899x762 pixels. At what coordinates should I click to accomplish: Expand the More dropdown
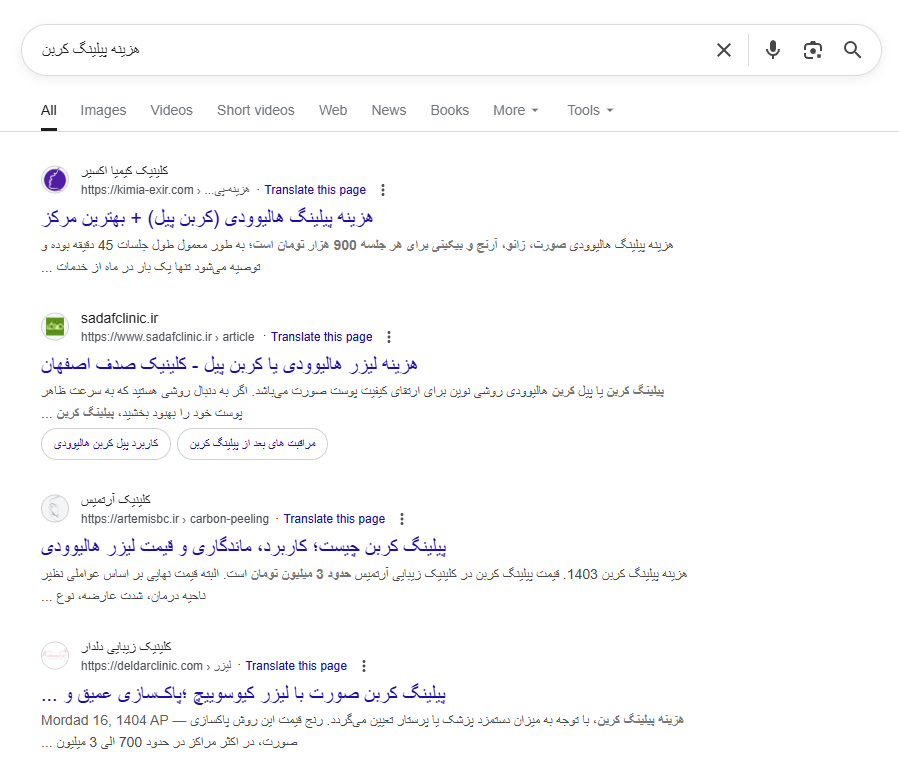pos(515,110)
